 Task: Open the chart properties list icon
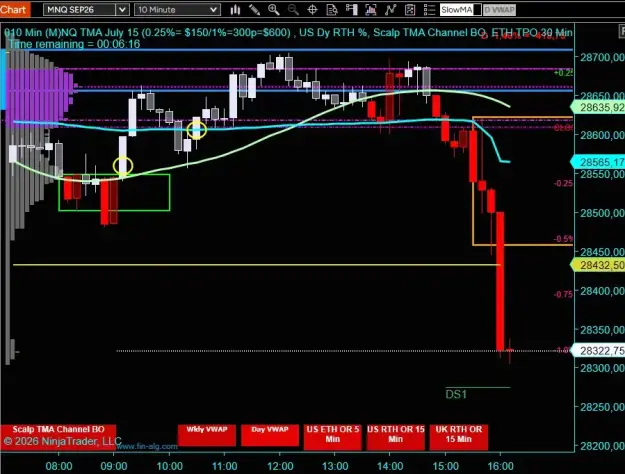[429, 10]
